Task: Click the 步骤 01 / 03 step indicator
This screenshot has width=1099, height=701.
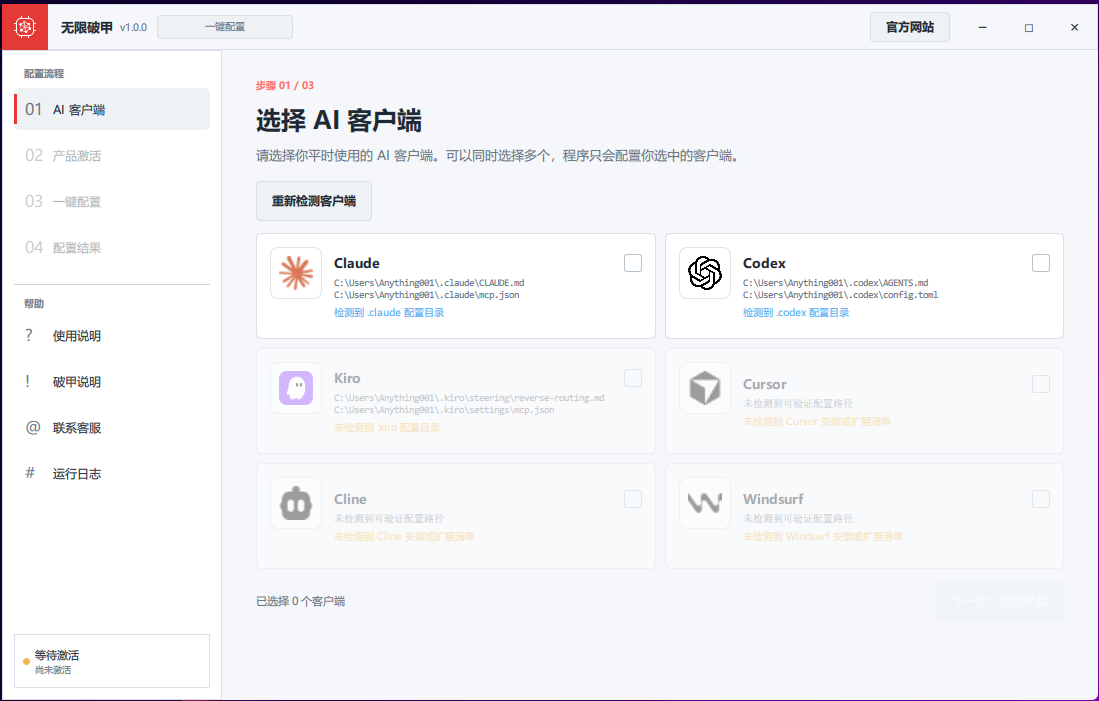Action: [285, 86]
